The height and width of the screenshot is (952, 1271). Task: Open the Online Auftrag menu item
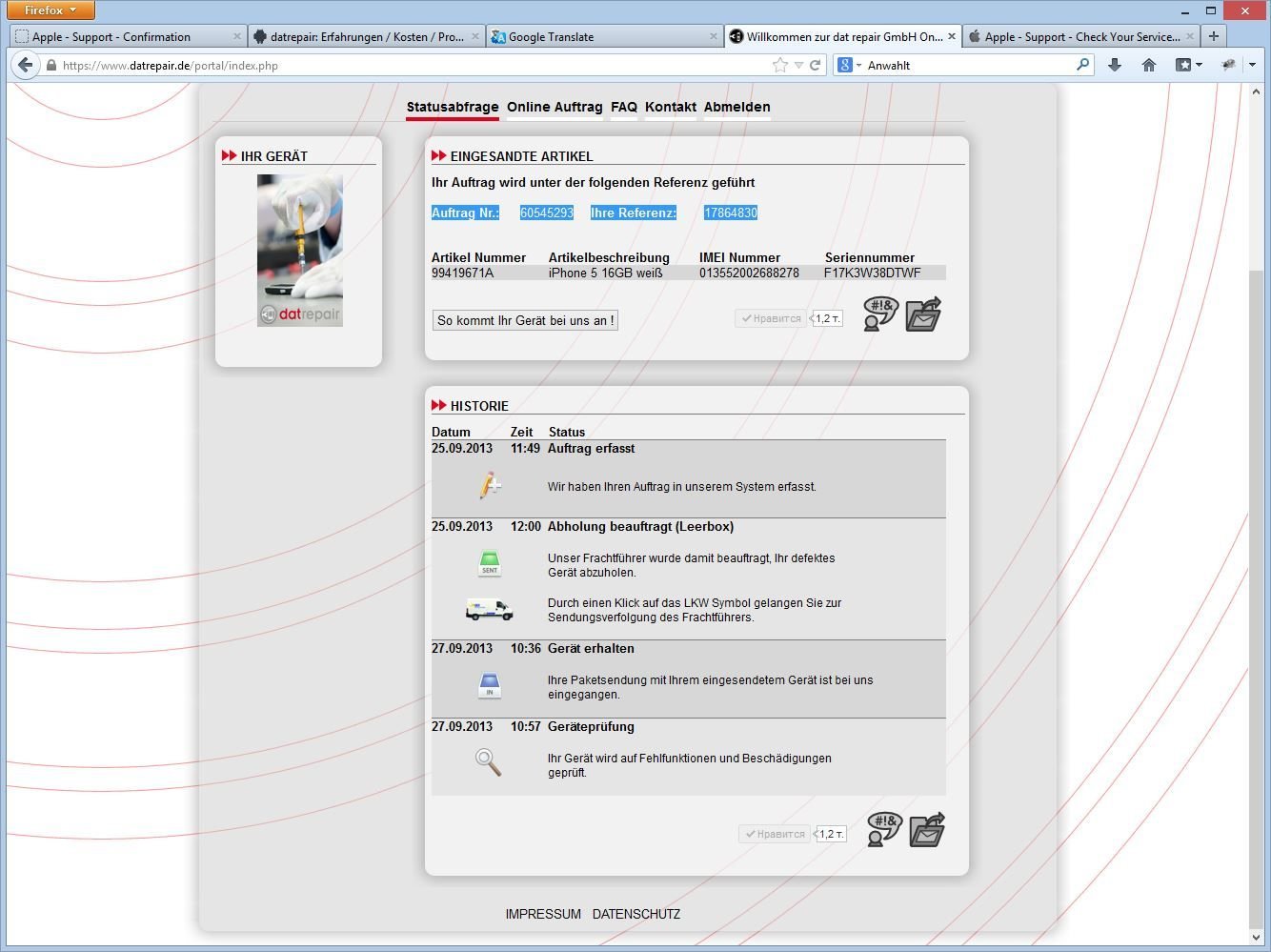555,107
